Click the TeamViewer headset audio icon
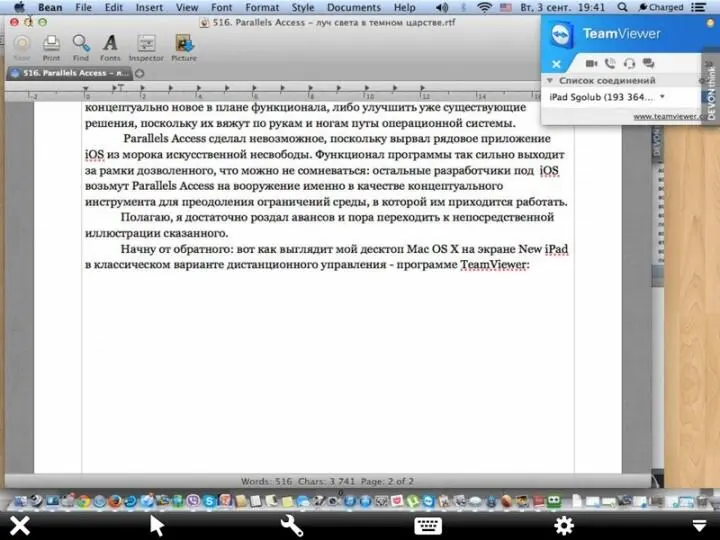 [x=630, y=63]
